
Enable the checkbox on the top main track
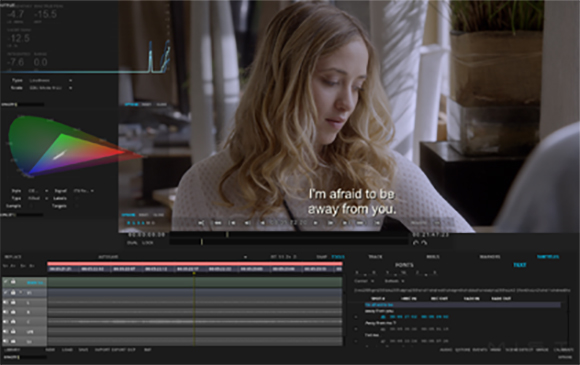coord(6,282)
